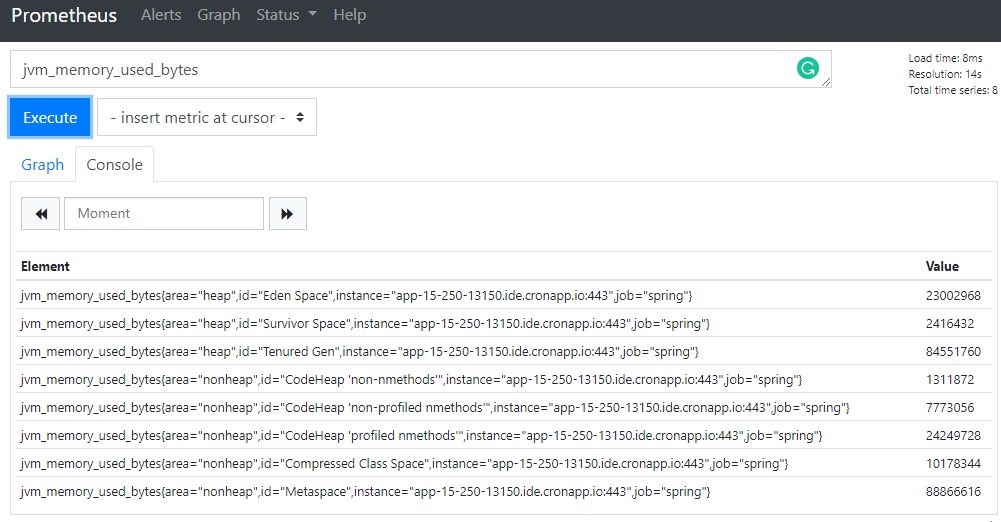
Task: Open Graph in the top navigation bar
Action: point(218,15)
